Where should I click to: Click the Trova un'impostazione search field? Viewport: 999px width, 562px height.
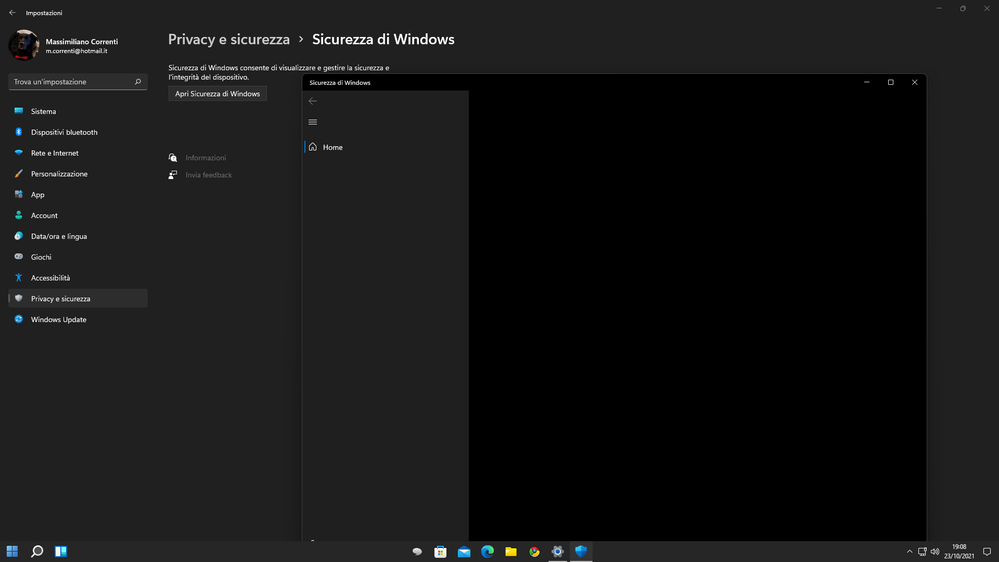coord(78,82)
